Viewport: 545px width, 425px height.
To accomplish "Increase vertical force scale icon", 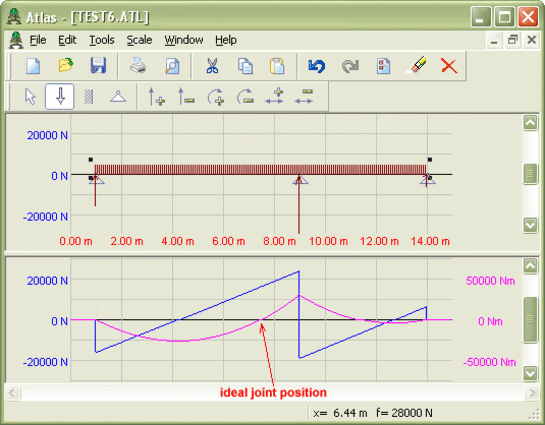I will click(x=156, y=97).
